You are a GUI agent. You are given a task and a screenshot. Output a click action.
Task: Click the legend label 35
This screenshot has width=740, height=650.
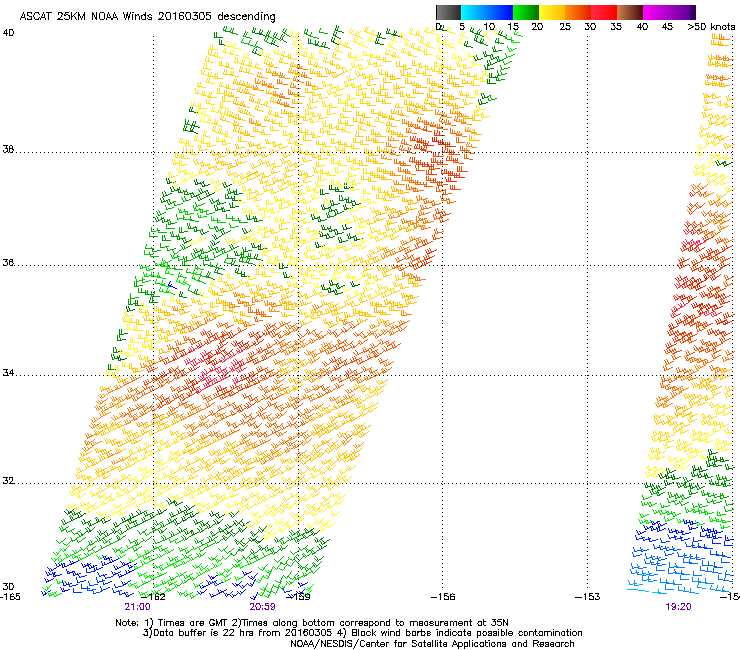[616, 27]
